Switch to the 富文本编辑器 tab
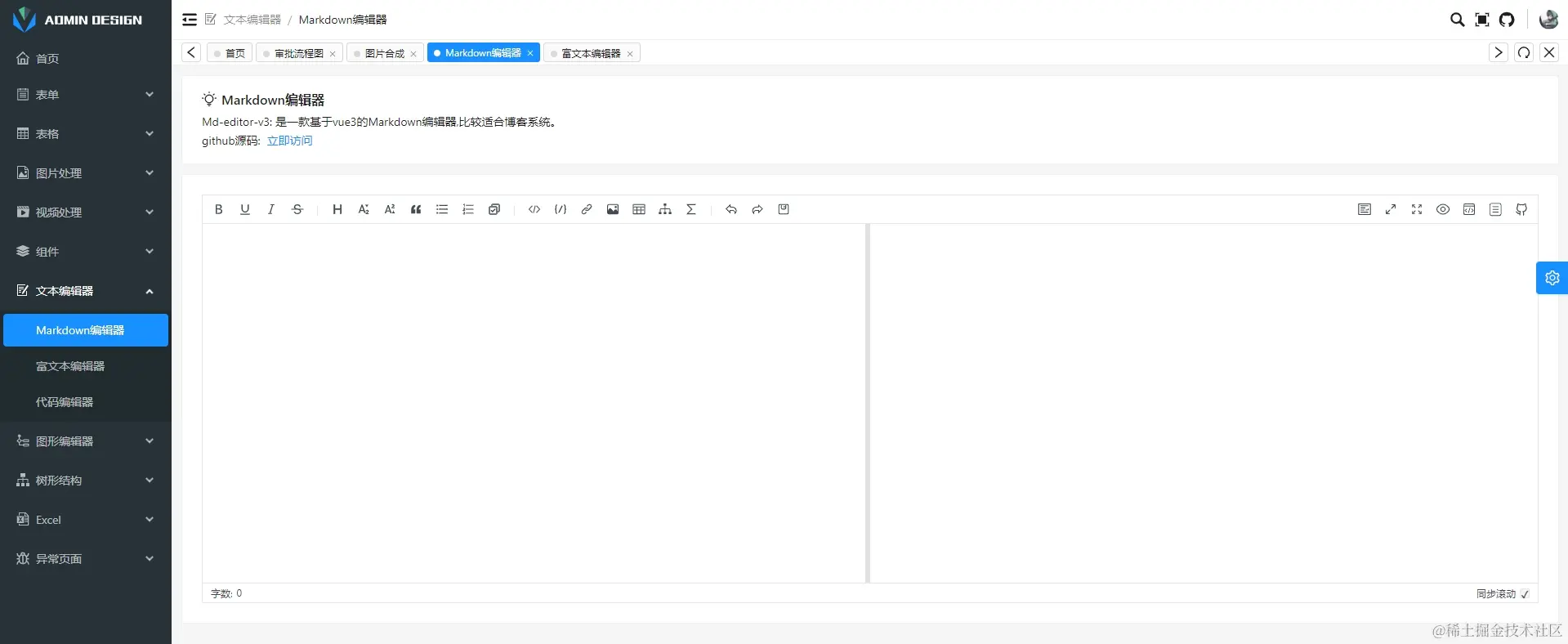The image size is (1568, 644). (591, 53)
